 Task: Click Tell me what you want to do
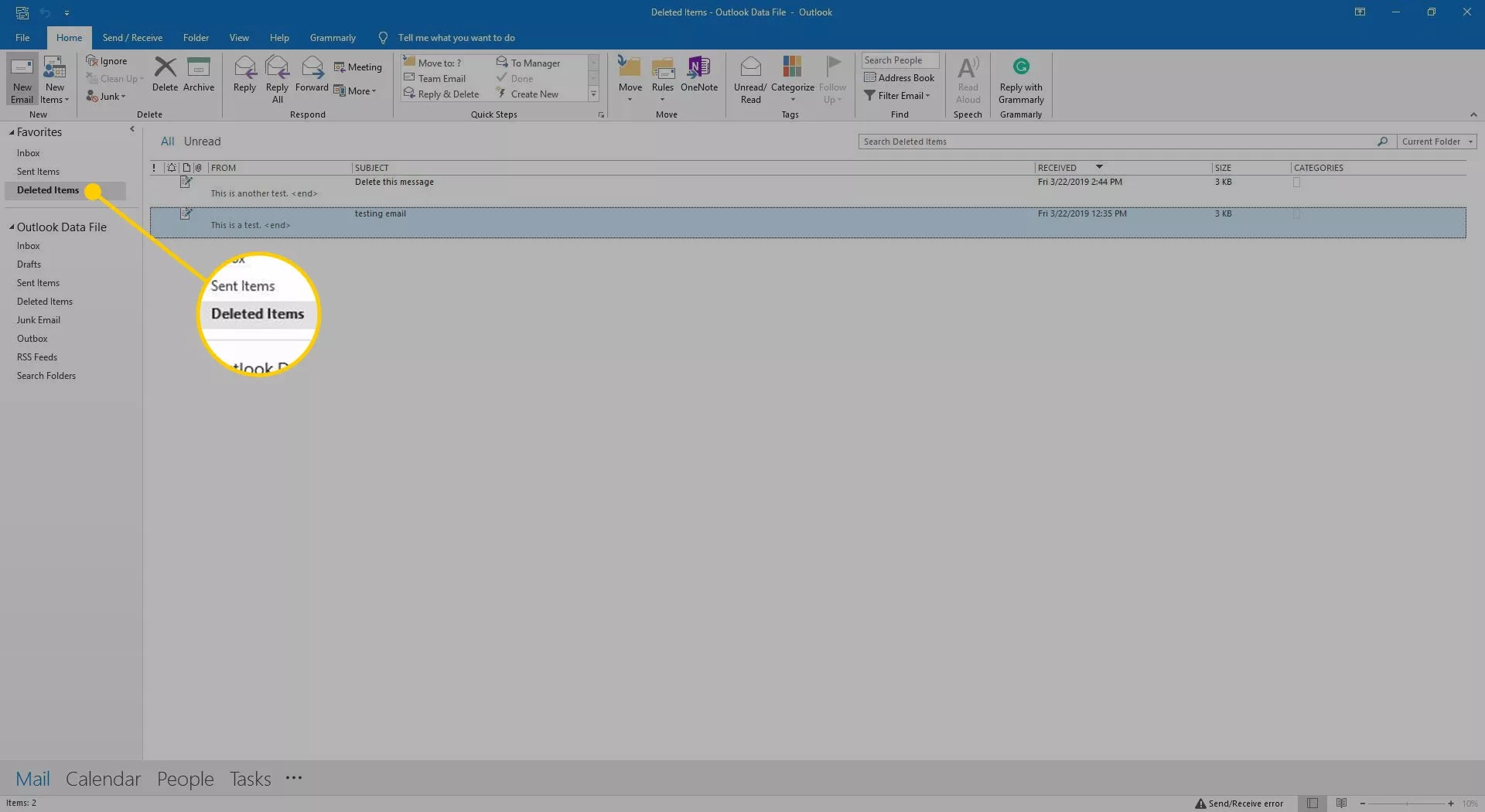pyautogui.click(x=456, y=37)
